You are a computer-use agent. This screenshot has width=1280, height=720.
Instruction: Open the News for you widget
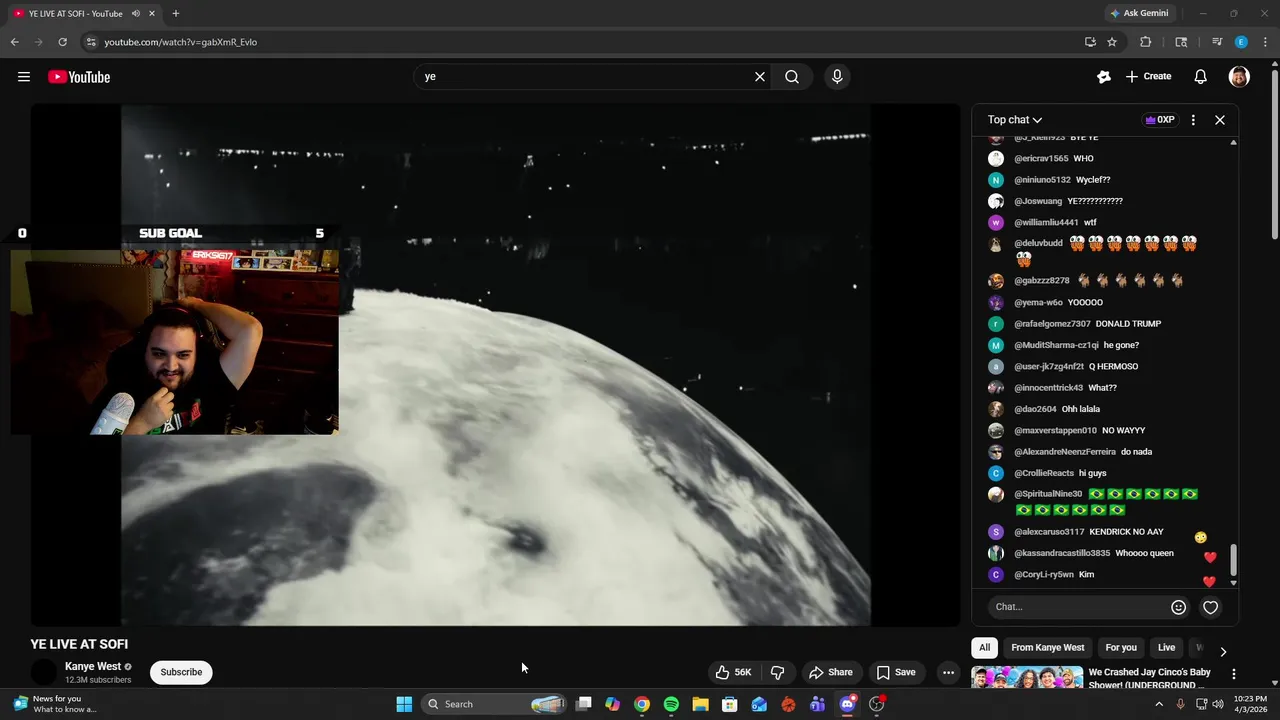pos(56,704)
